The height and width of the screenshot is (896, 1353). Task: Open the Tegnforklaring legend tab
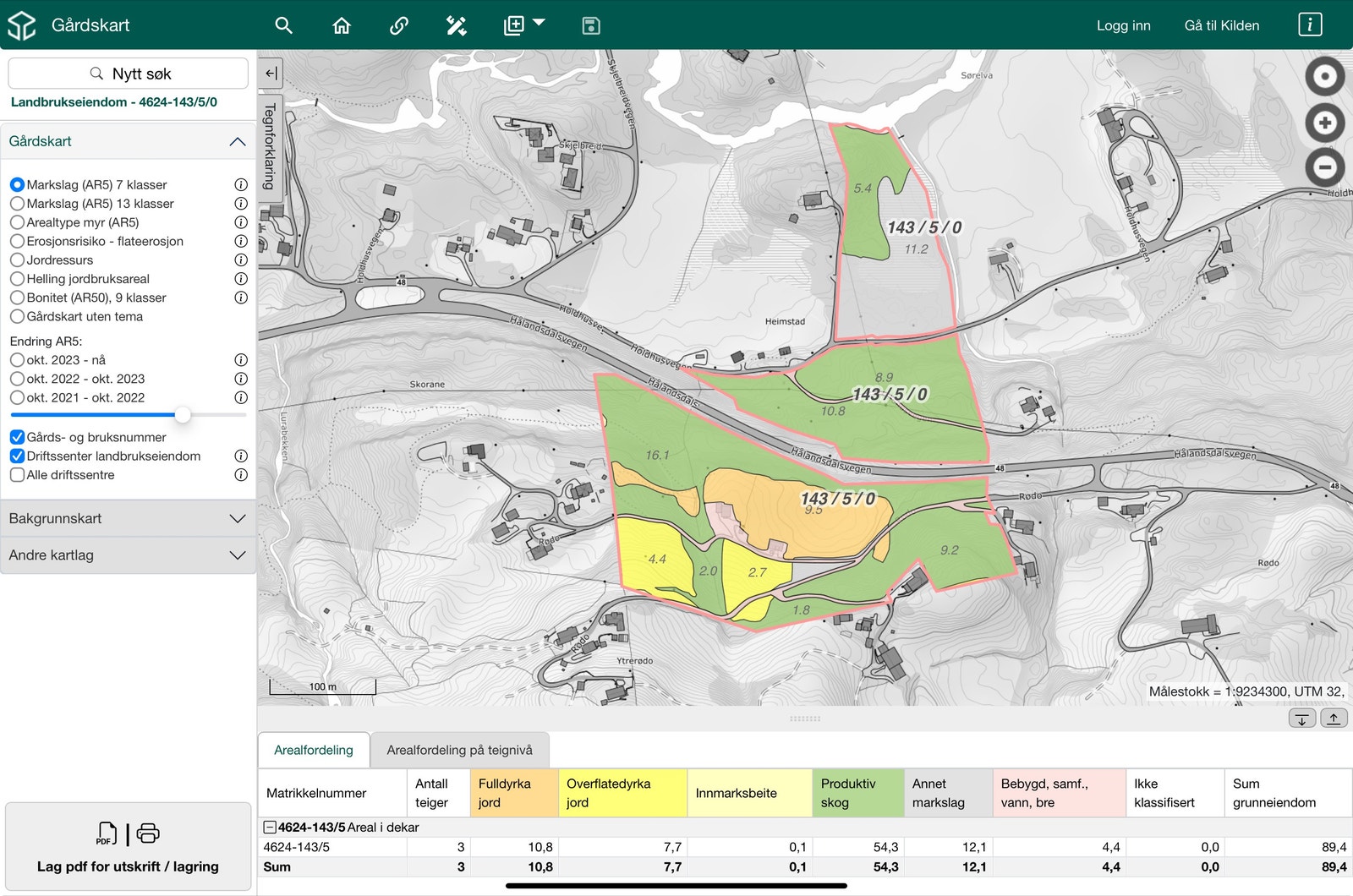[x=271, y=145]
